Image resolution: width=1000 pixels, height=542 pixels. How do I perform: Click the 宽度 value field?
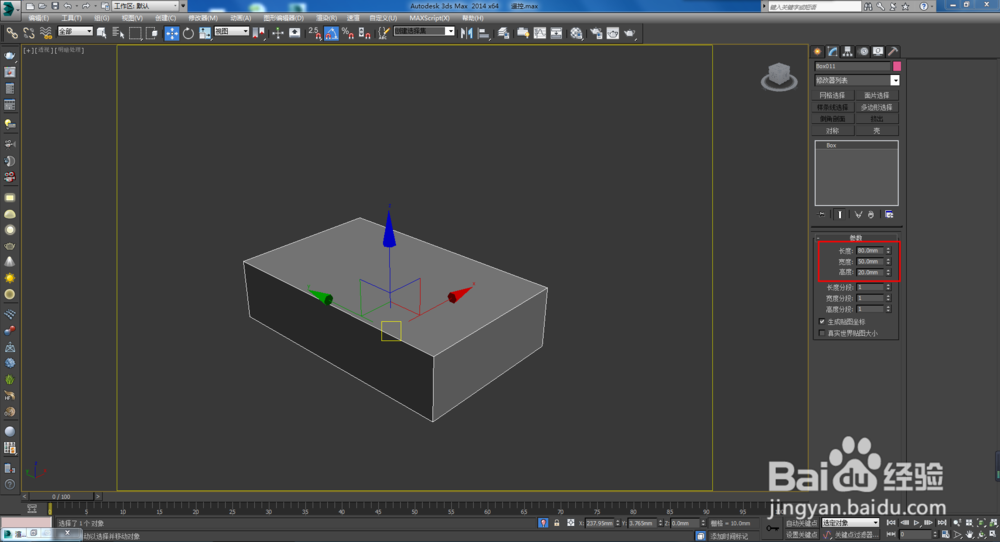tap(870, 261)
